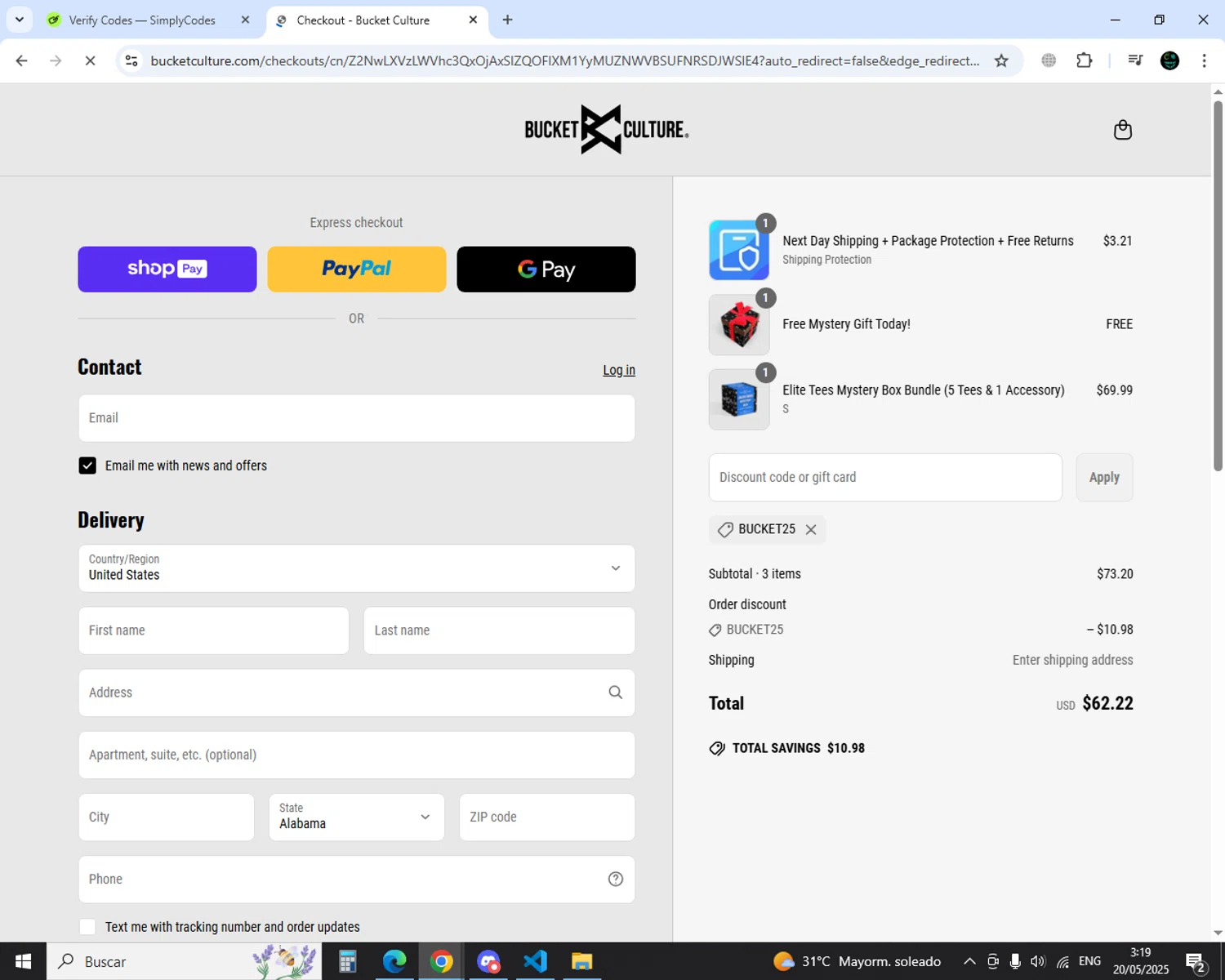Click the Phone number field
The height and width of the screenshot is (980, 1225).
357,879
